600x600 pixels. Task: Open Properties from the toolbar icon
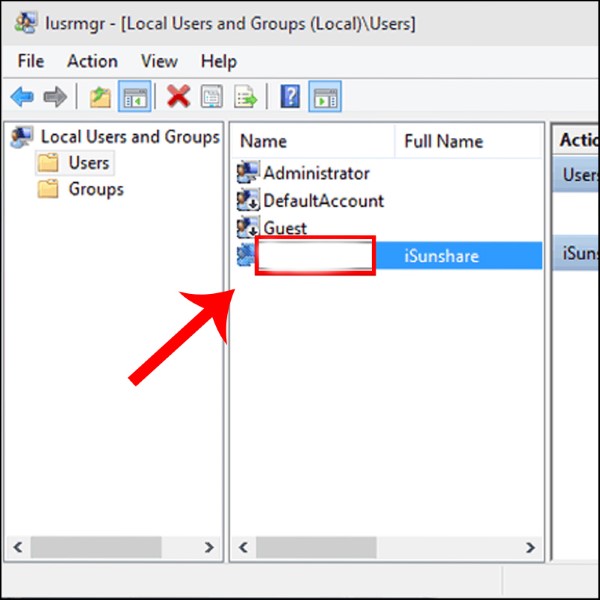coord(212,97)
